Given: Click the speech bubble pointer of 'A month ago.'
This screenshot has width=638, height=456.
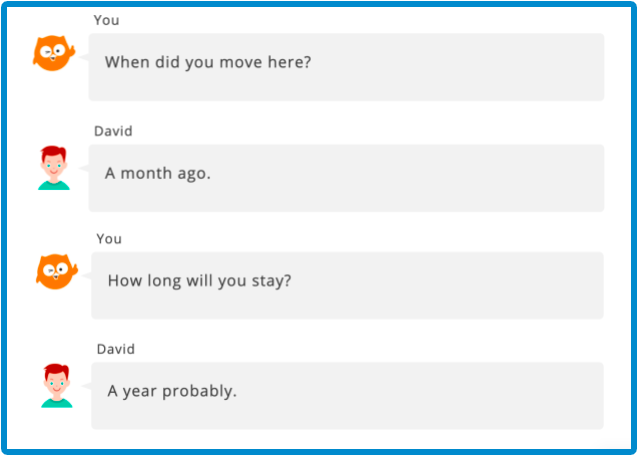Looking at the screenshot, I should [x=84, y=168].
